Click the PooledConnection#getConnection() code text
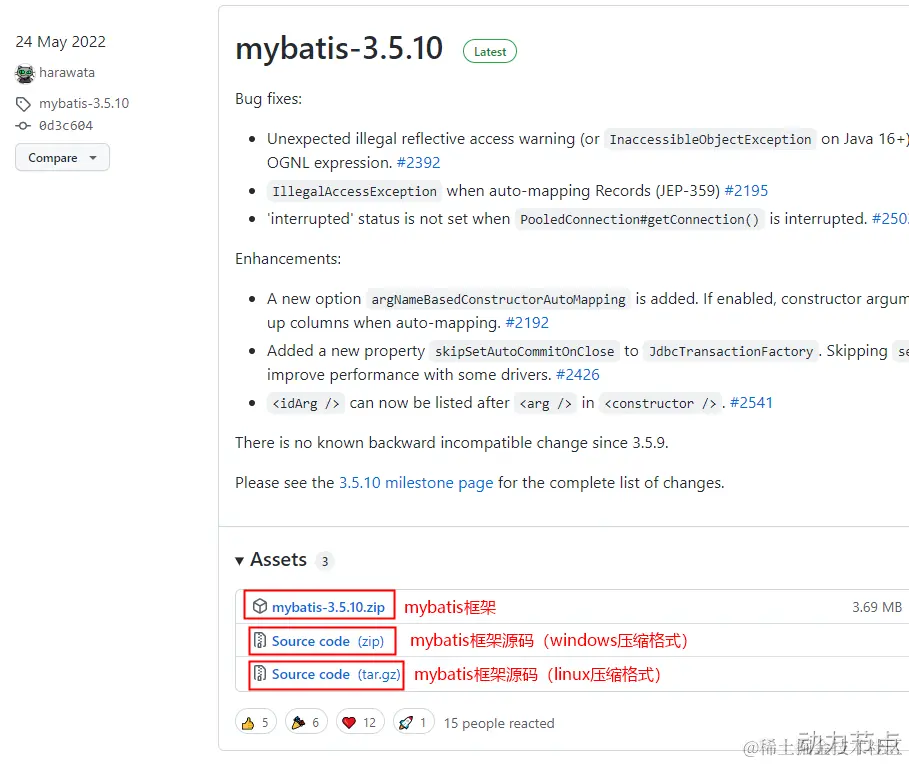 pyautogui.click(x=639, y=220)
